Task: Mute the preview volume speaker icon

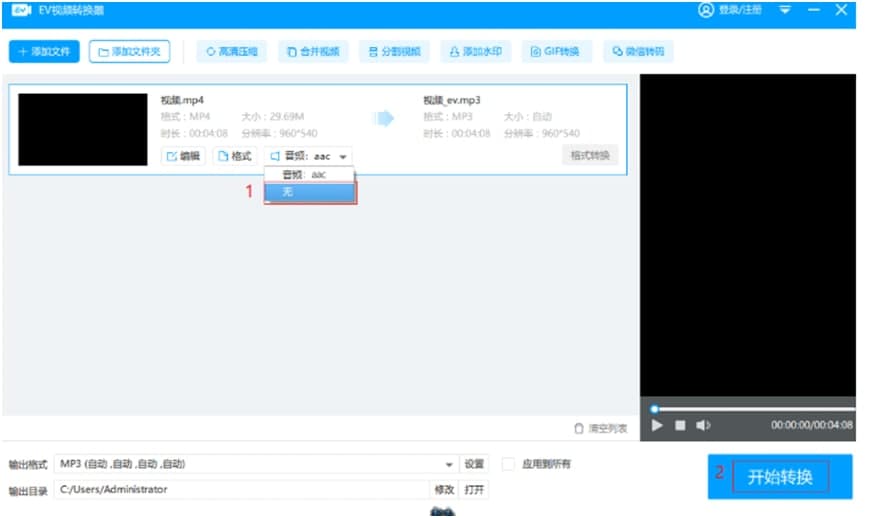Action: pyautogui.click(x=703, y=425)
